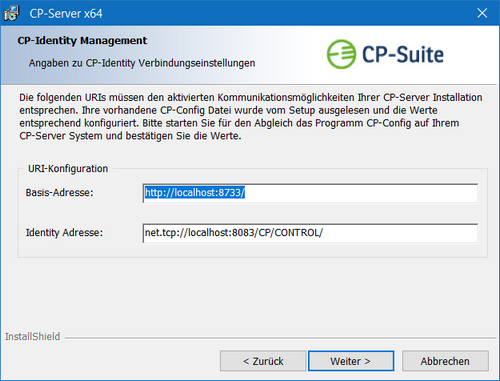Viewport: 500px width, 381px height.
Task: Cancel installation via Abbrechen
Action: [445, 361]
